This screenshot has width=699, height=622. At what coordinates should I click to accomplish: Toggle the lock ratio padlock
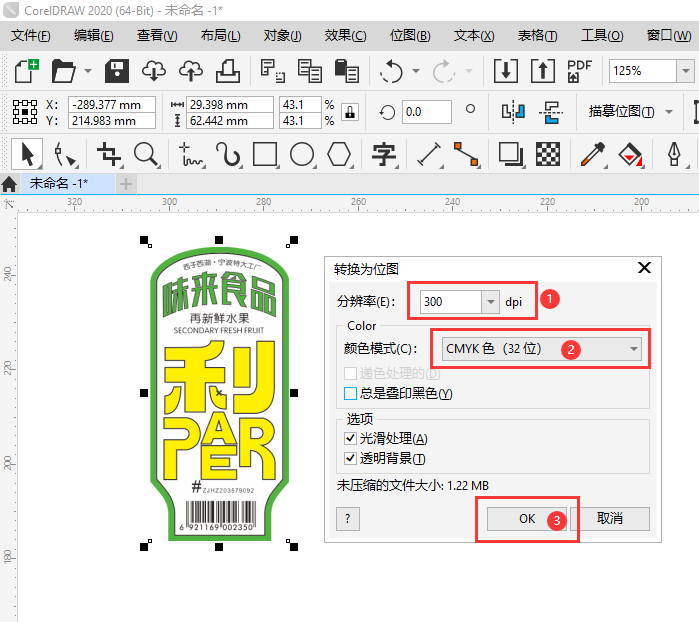[350, 112]
